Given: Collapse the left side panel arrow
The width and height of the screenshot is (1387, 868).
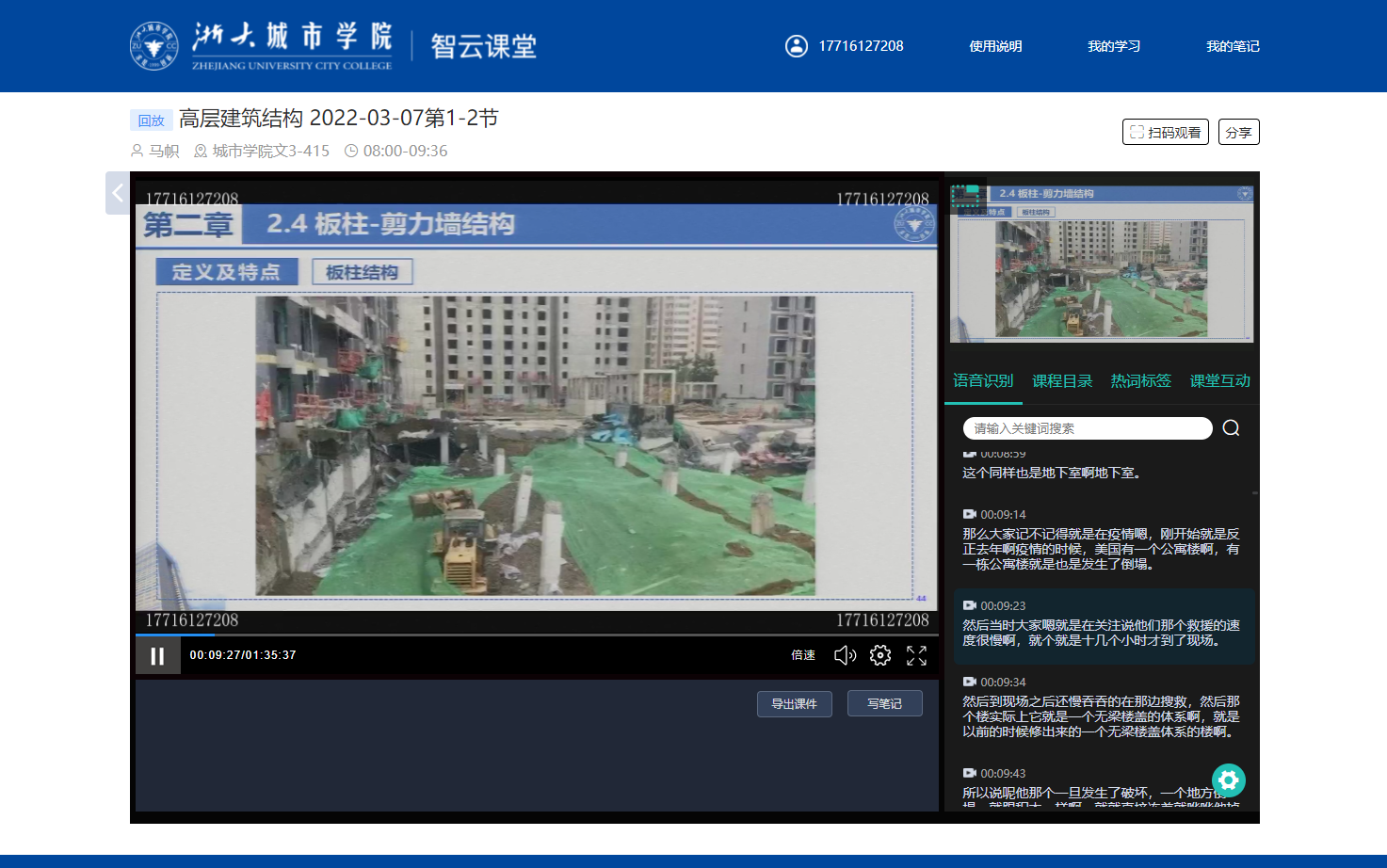Looking at the screenshot, I should pos(118,193).
